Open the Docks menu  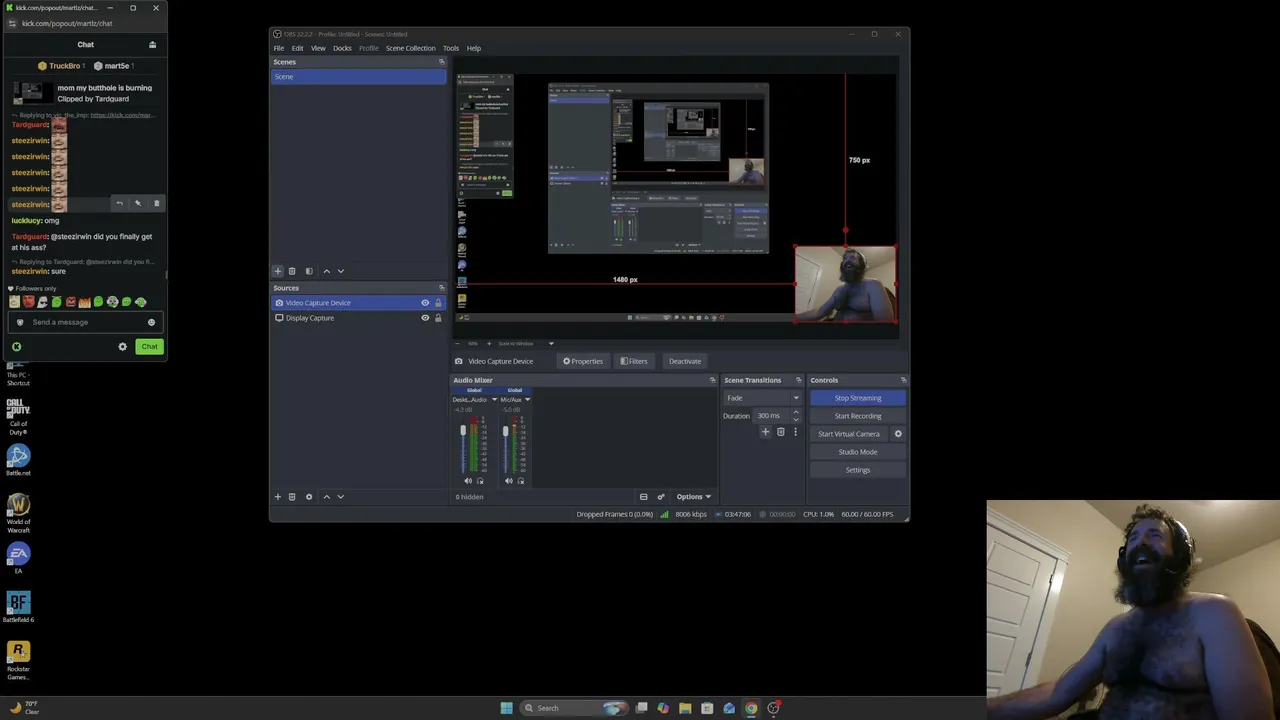342,48
